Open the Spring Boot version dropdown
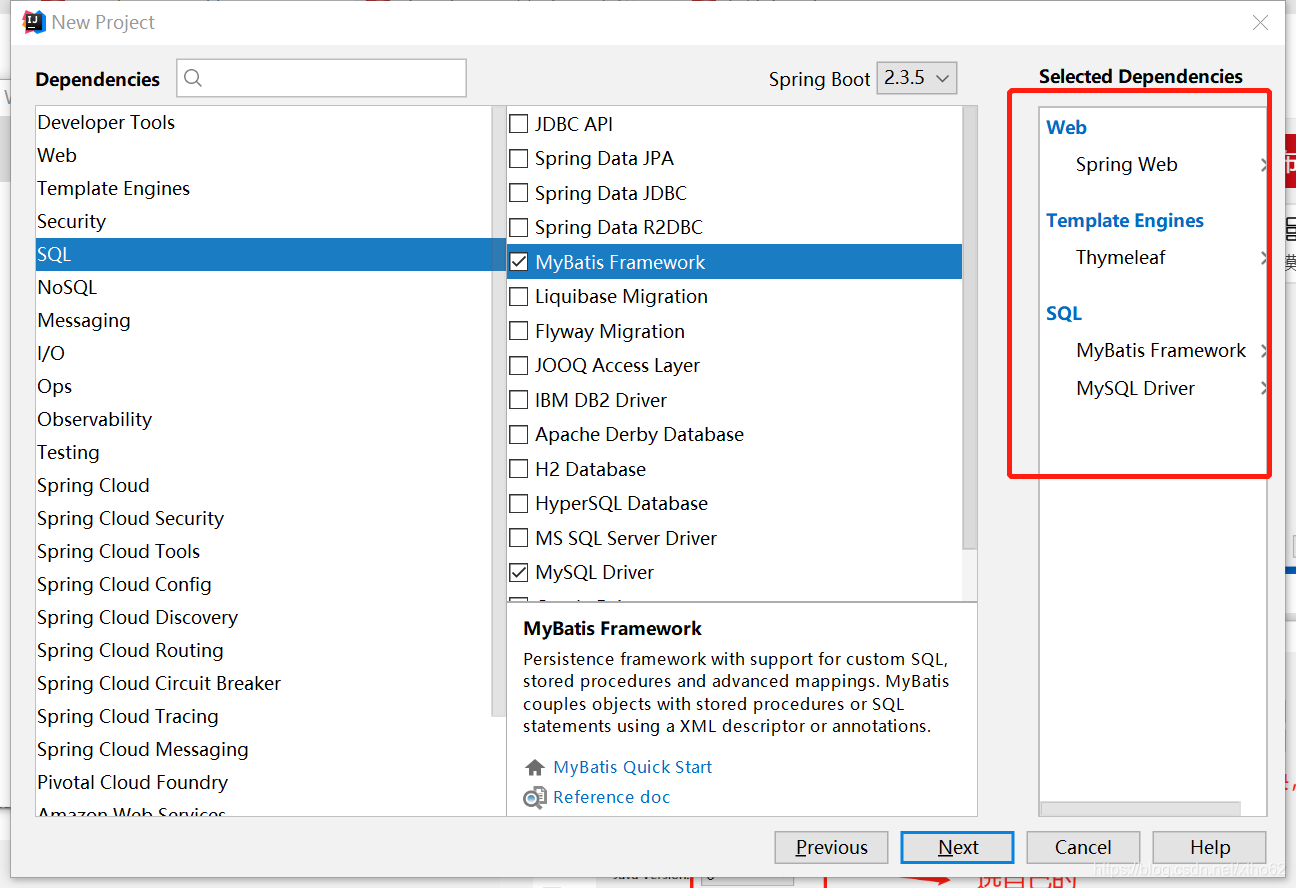 coord(917,78)
